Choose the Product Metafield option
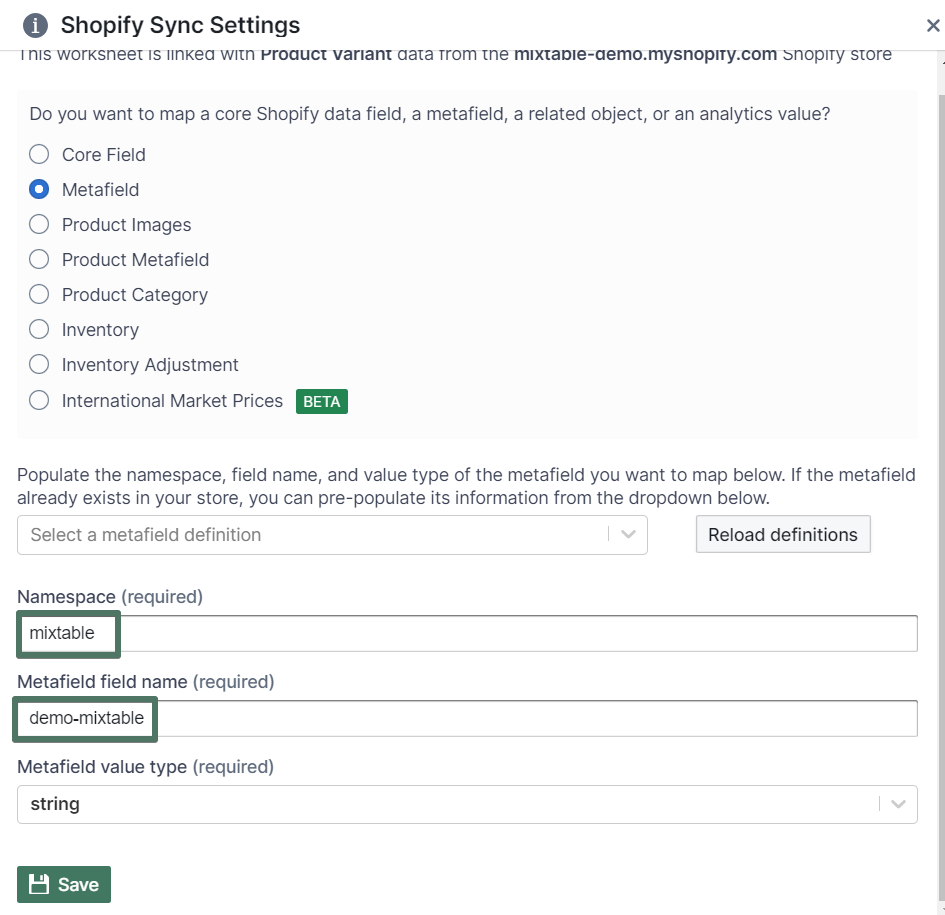 (x=39, y=260)
